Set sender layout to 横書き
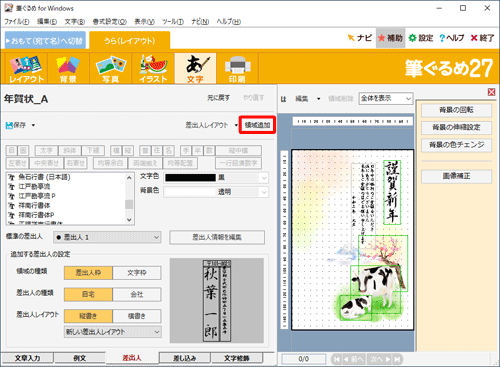This screenshot has height=367, width=500. click(137, 316)
